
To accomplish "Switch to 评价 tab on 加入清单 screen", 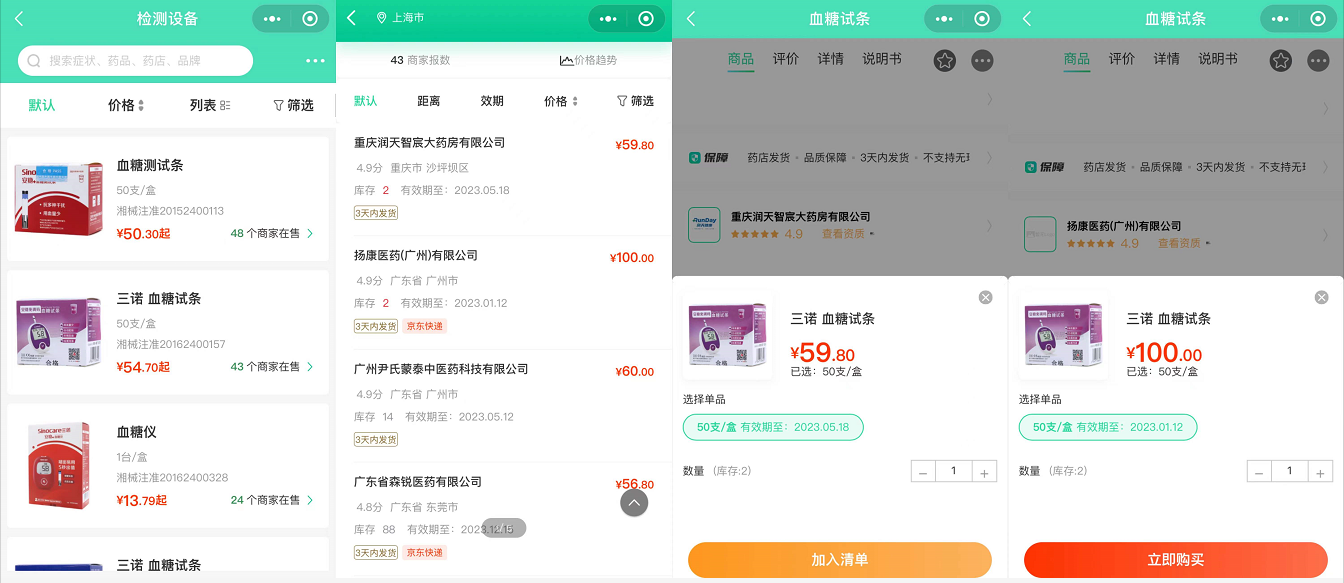I will pyautogui.click(x=786, y=59).
